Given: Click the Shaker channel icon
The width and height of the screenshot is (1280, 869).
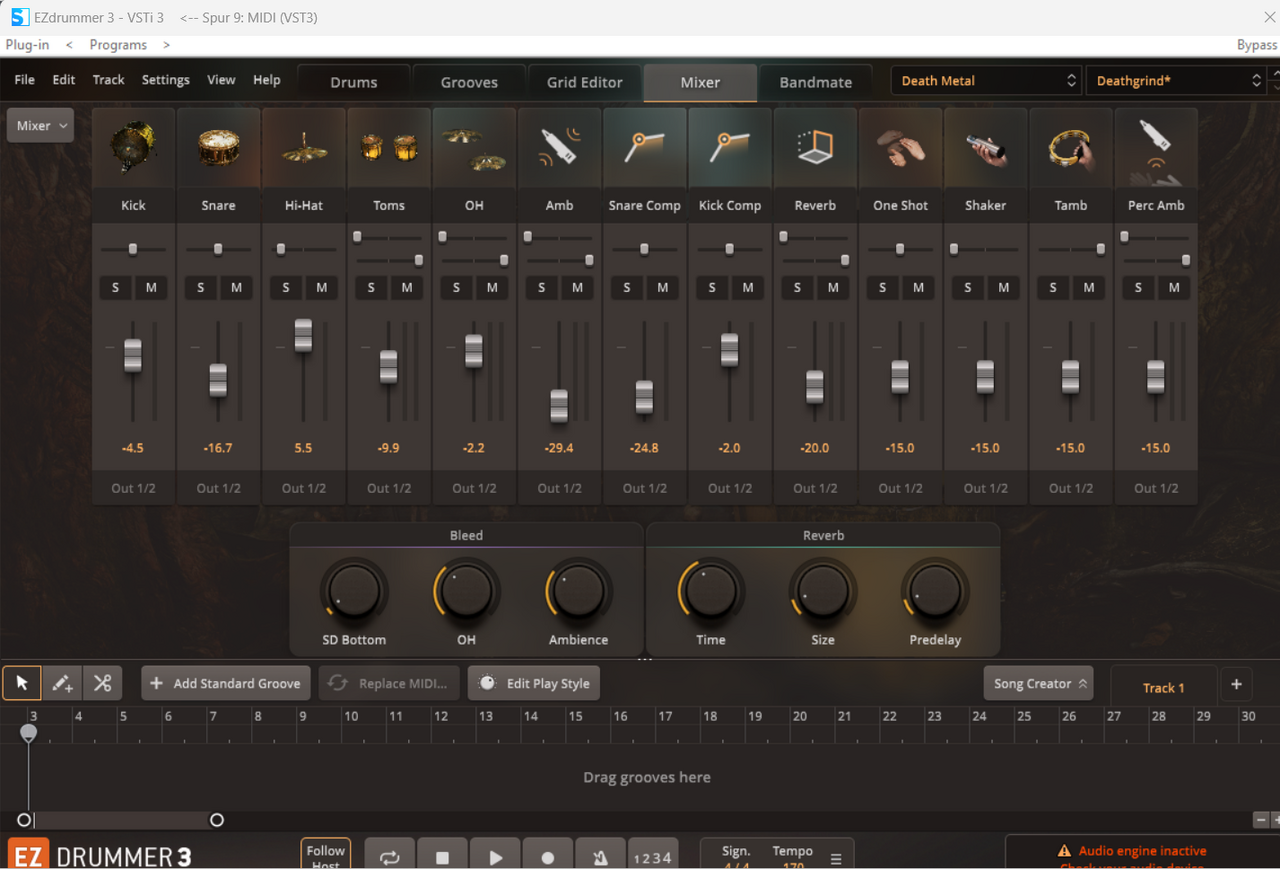Looking at the screenshot, I should (x=985, y=148).
